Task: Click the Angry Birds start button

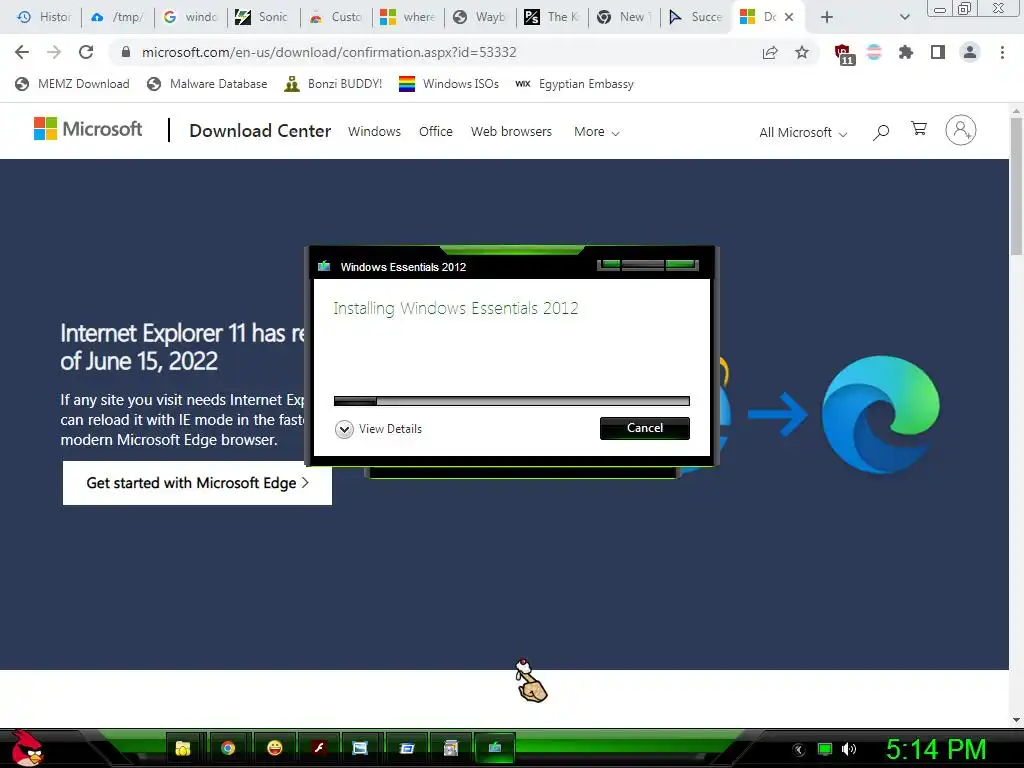Action: (27, 748)
